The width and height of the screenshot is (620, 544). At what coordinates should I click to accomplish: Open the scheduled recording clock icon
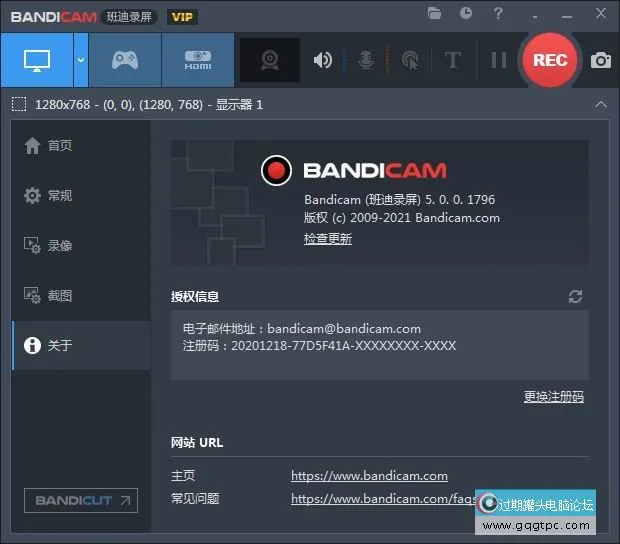(x=466, y=13)
